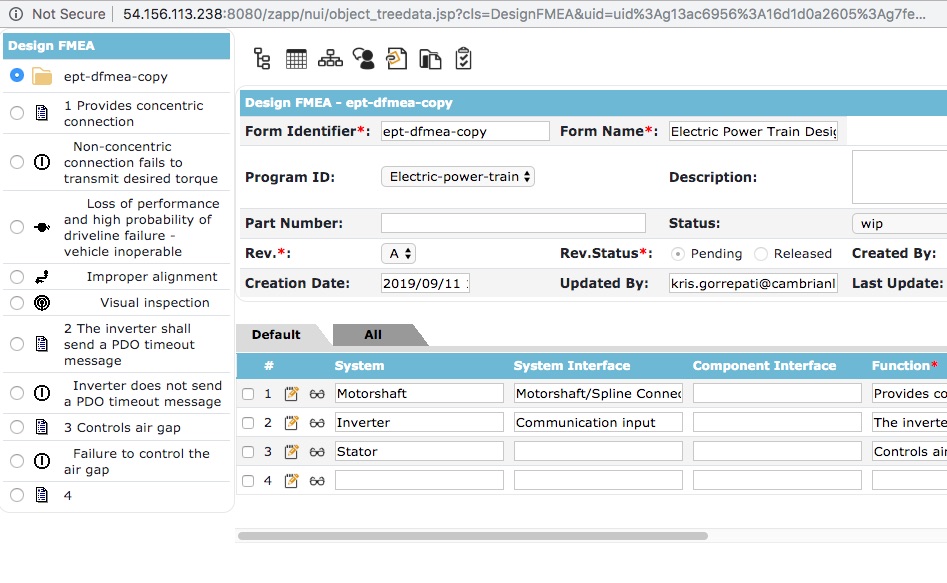
Task: Select radio for Provides concentric connection
Action: click(x=17, y=113)
